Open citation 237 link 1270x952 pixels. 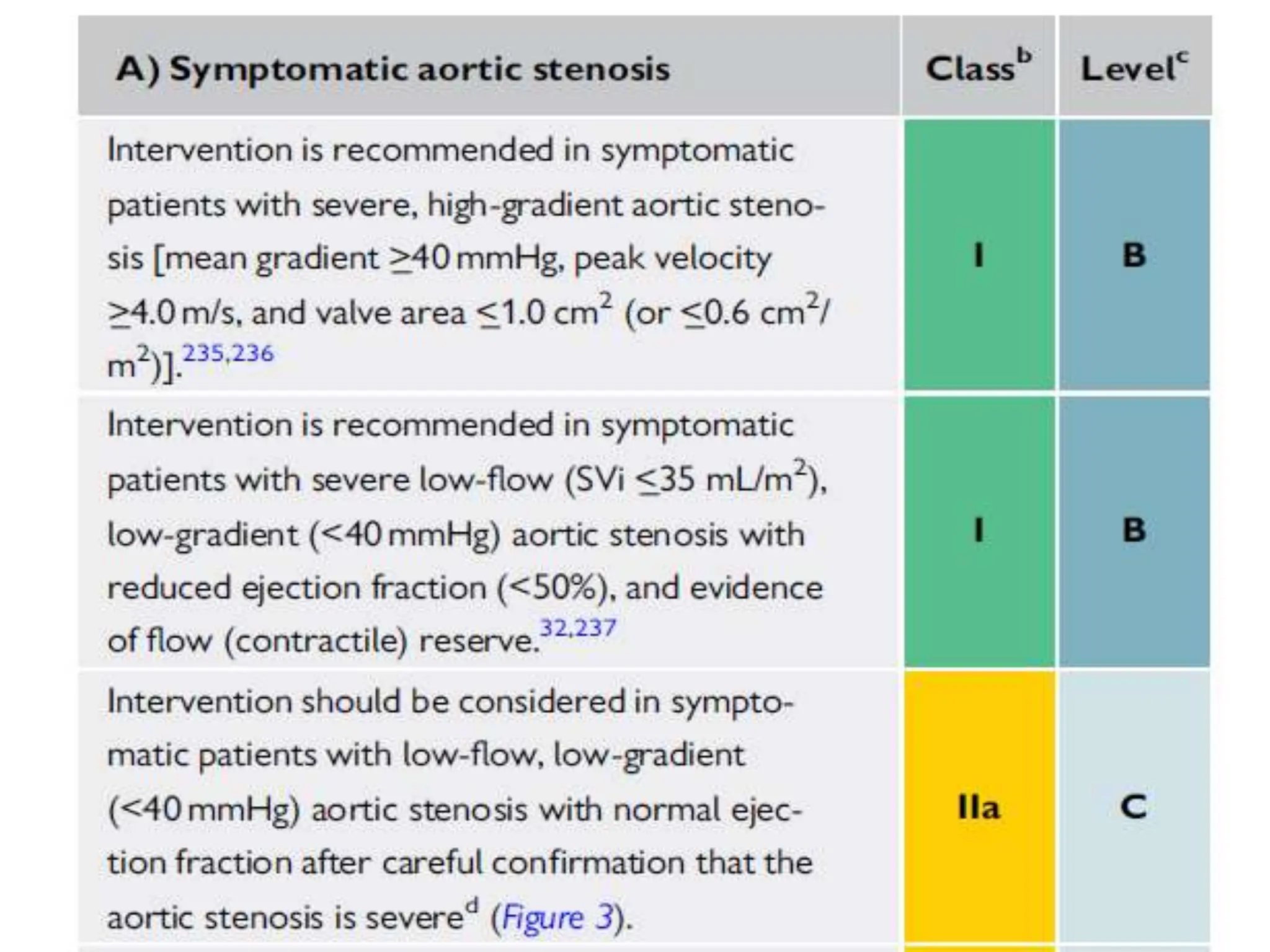pos(595,628)
